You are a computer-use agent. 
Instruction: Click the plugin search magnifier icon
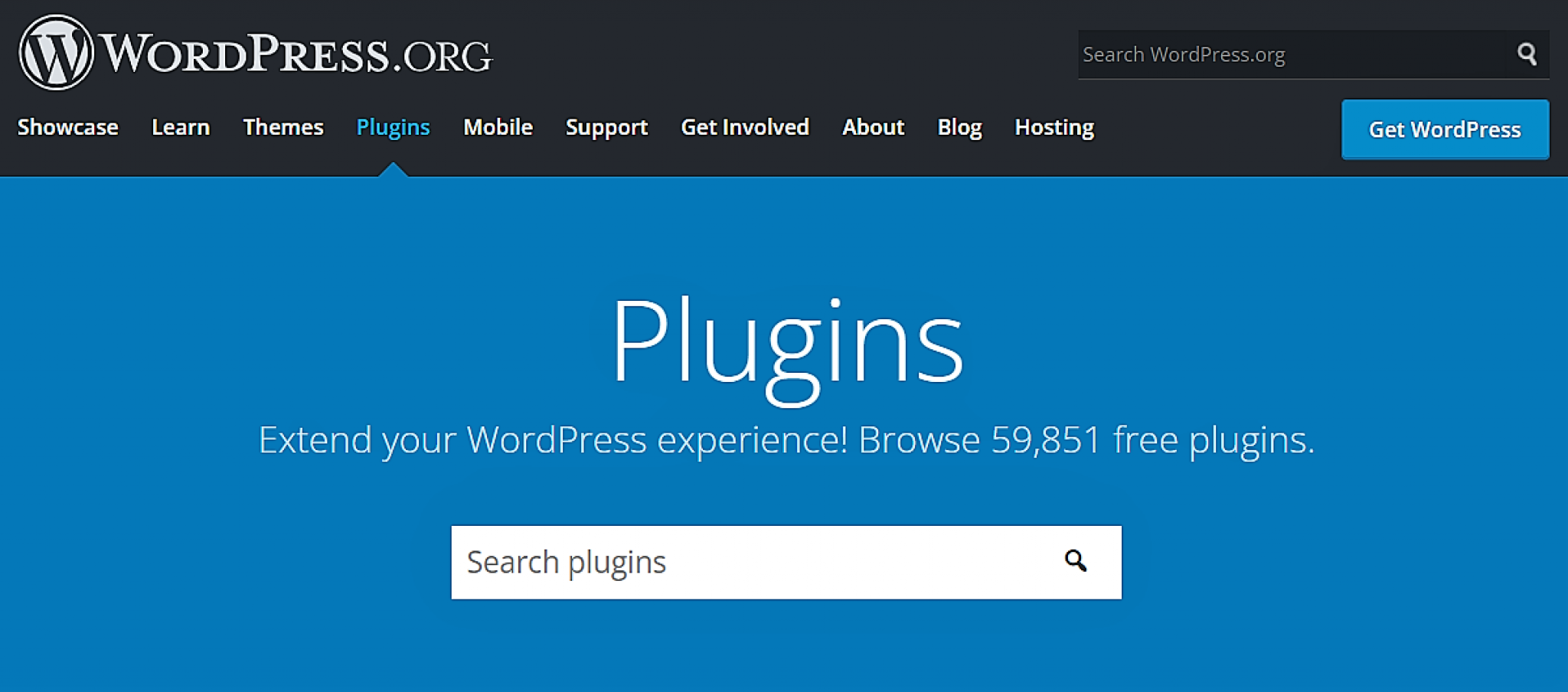[1076, 561]
